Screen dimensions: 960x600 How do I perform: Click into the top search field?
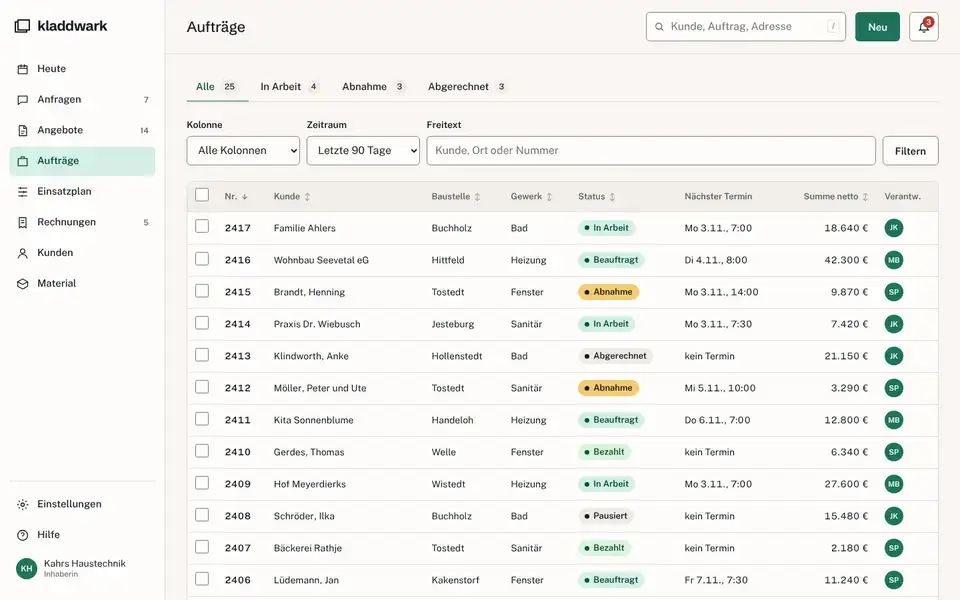tap(746, 27)
